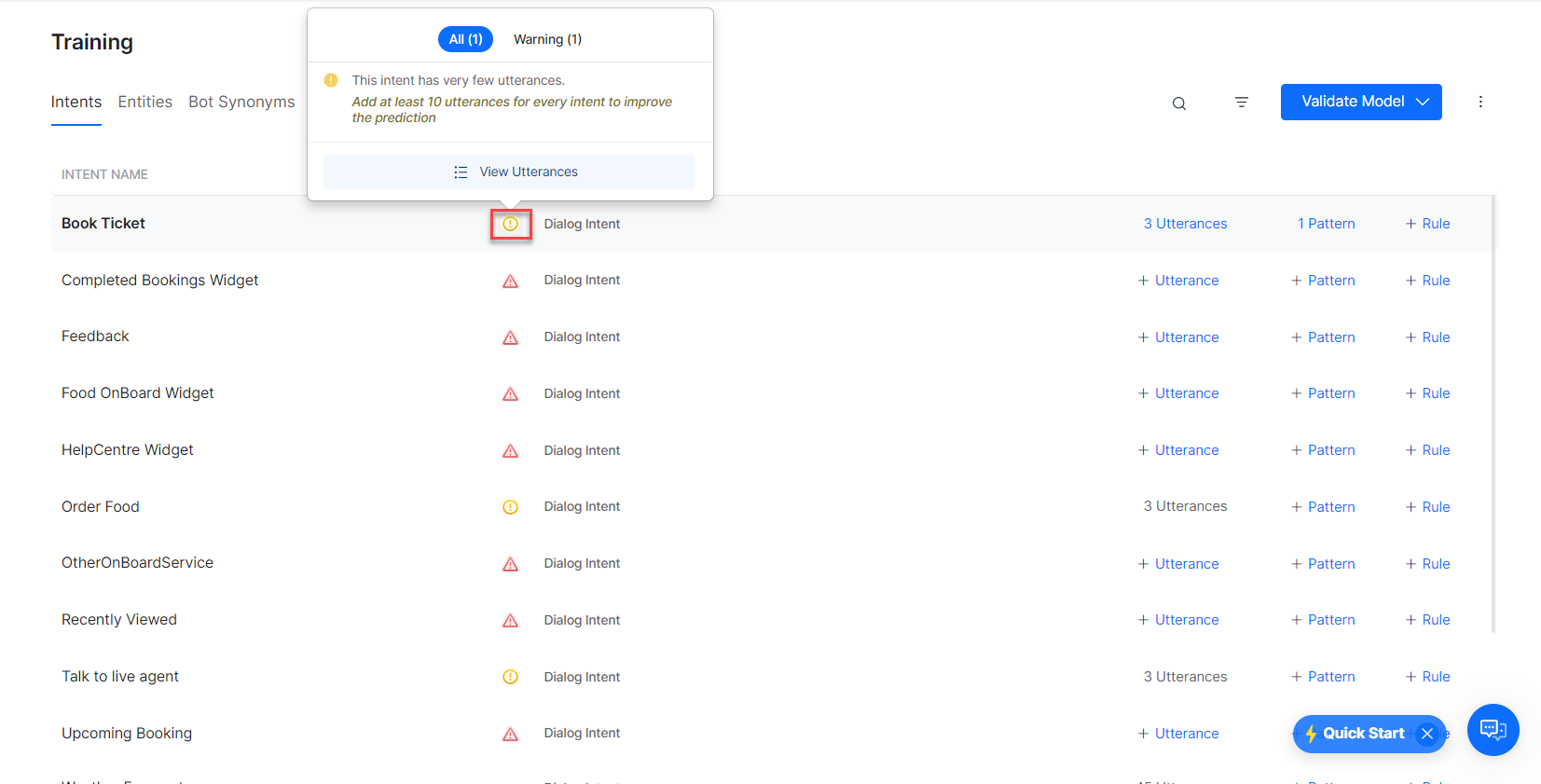Click the yellow warning icon for Book Ticket
Screen dimensions: 1541x784
[510, 224]
